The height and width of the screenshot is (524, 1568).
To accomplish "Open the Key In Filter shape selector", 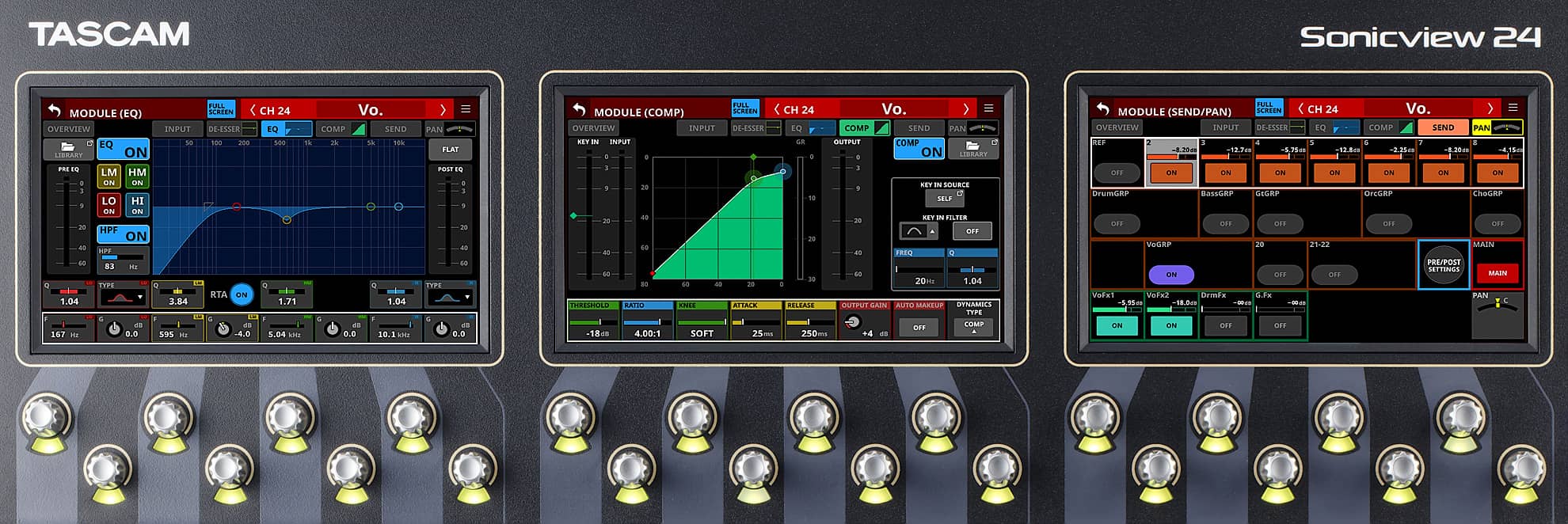I will (918, 231).
